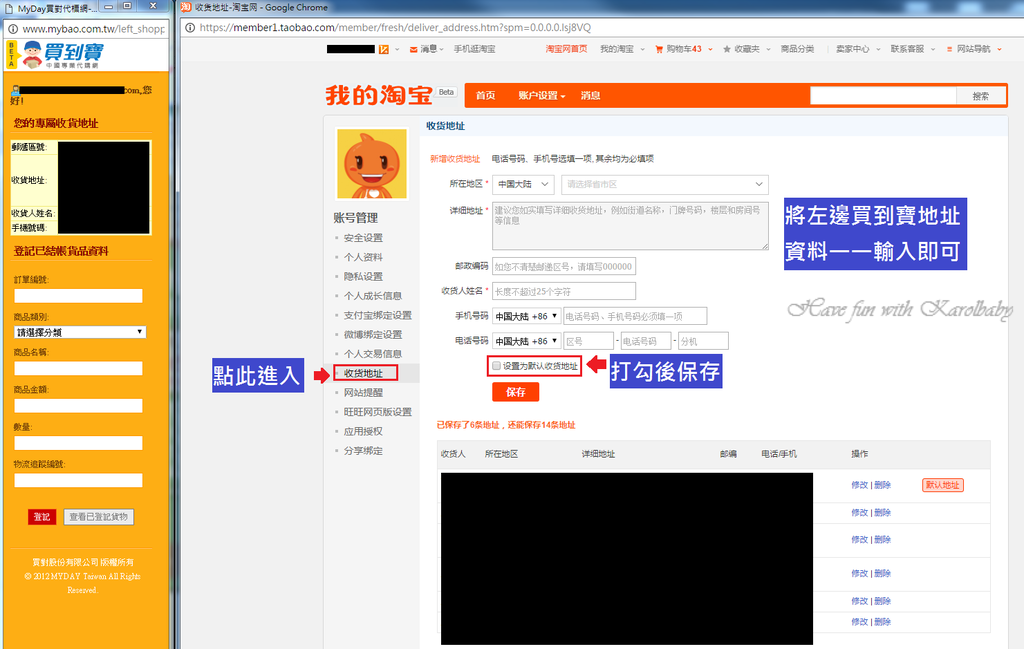Open 网站提醒 in the sidebar
This screenshot has width=1024, height=649.
click(x=363, y=392)
